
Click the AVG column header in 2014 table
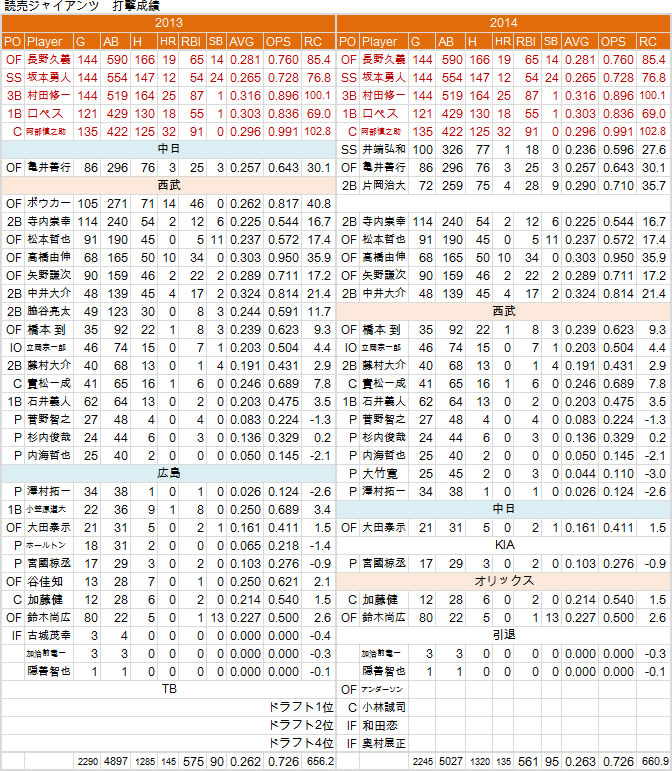(580, 42)
